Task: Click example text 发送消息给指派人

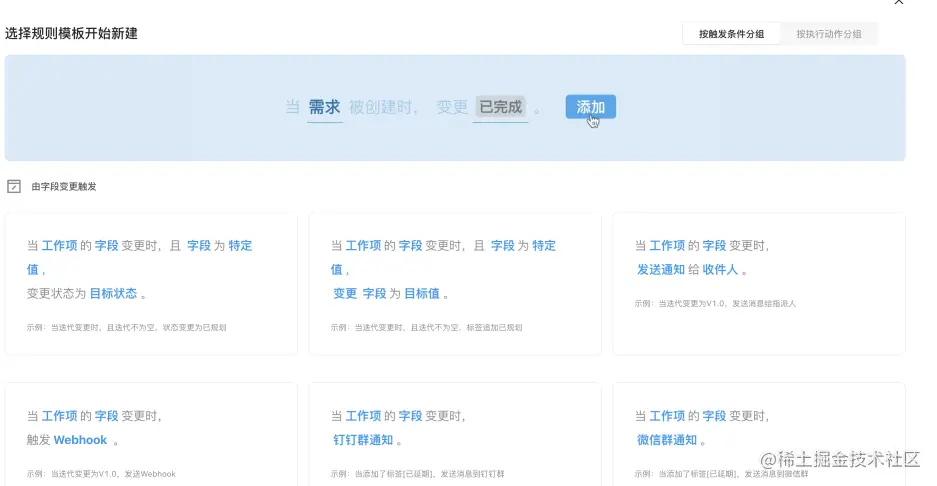Action: (x=764, y=304)
